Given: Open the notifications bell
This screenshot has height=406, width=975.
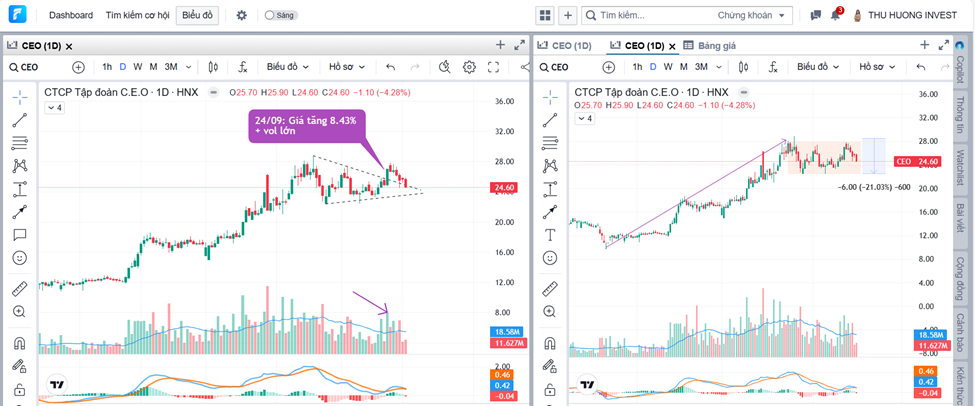Looking at the screenshot, I should click(x=835, y=15).
